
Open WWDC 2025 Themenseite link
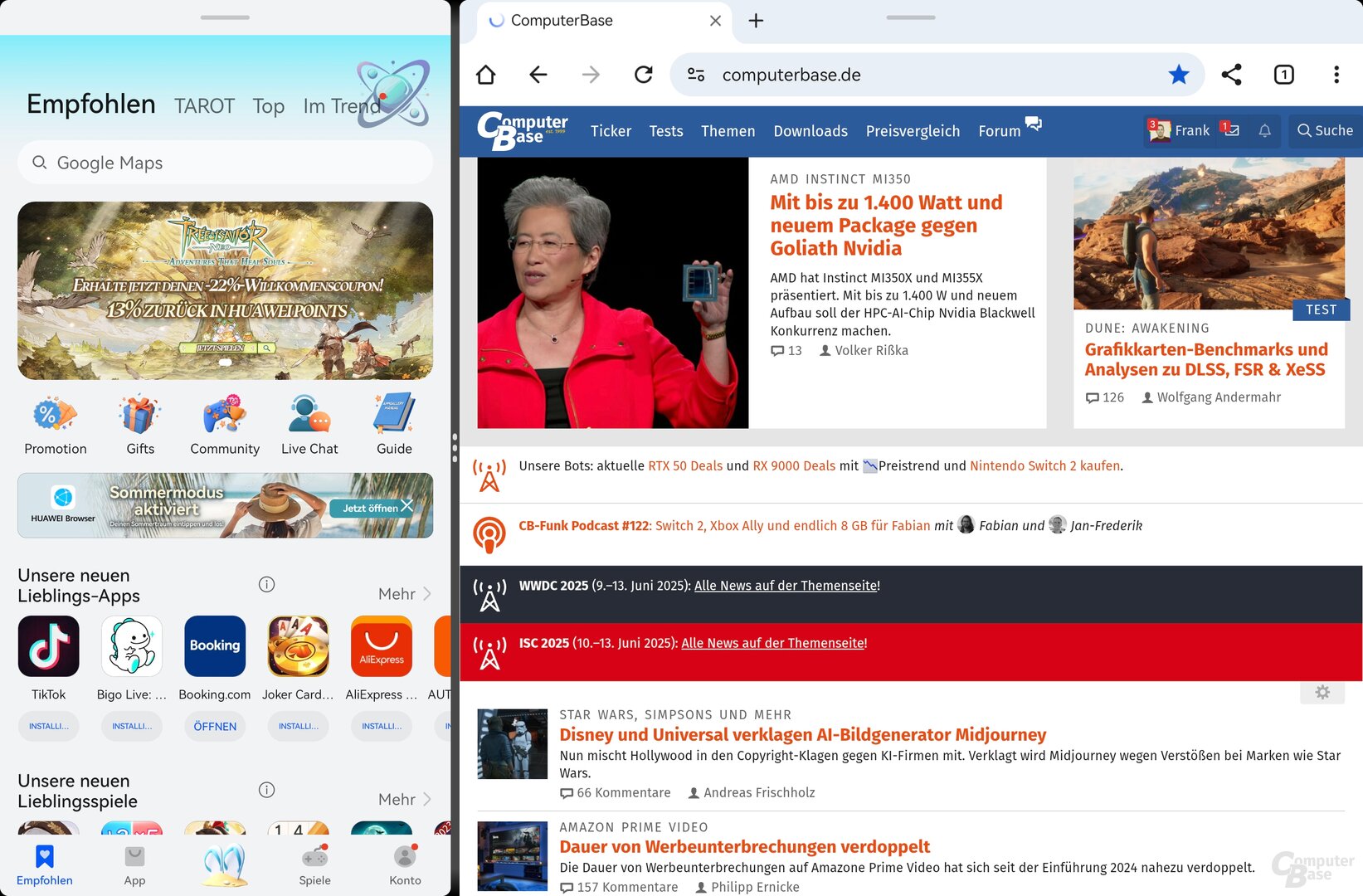pyautogui.click(x=786, y=586)
